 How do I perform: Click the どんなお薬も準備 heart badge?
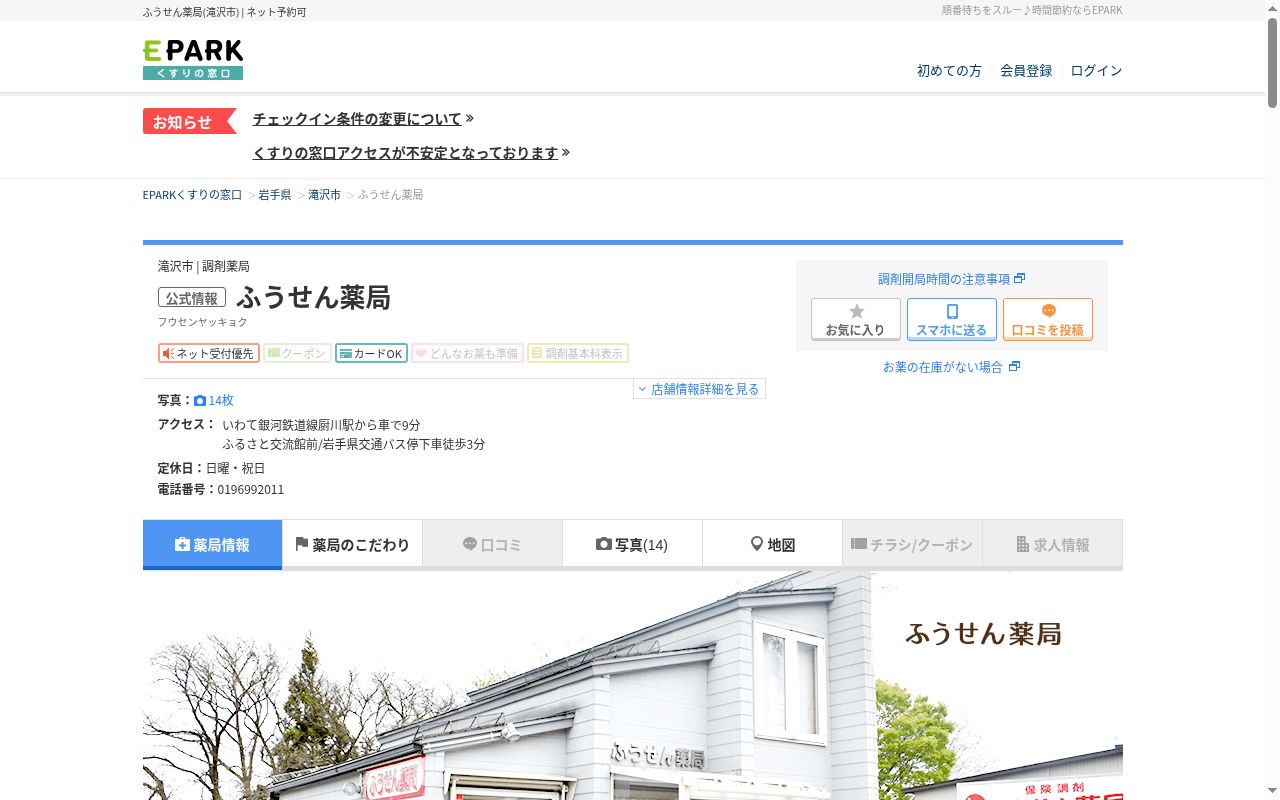point(468,353)
